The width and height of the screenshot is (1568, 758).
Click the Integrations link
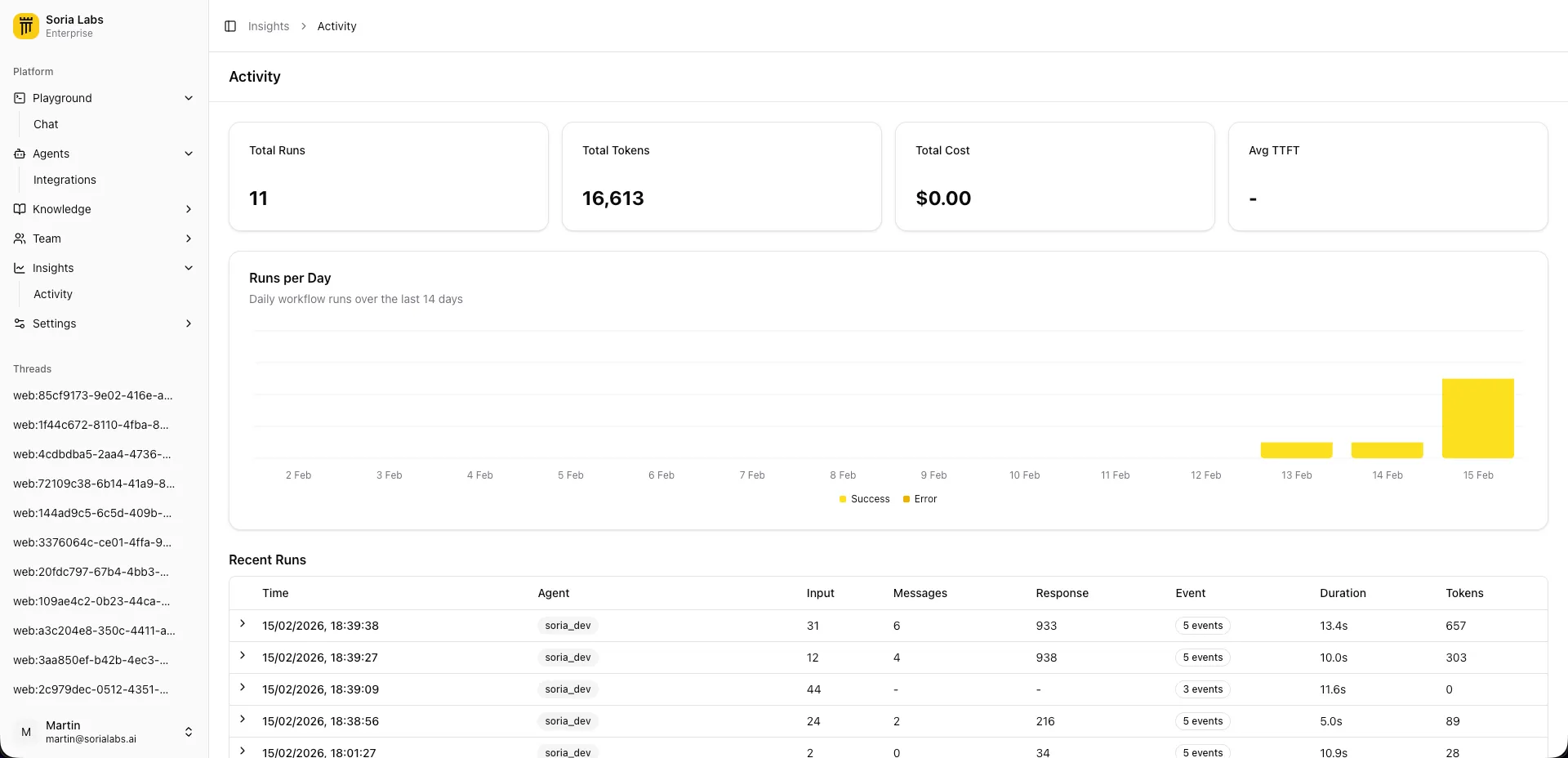click(65, 180)
